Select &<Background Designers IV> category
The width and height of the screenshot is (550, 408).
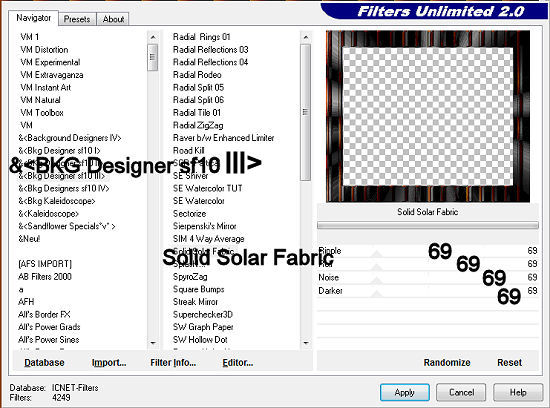70,138
